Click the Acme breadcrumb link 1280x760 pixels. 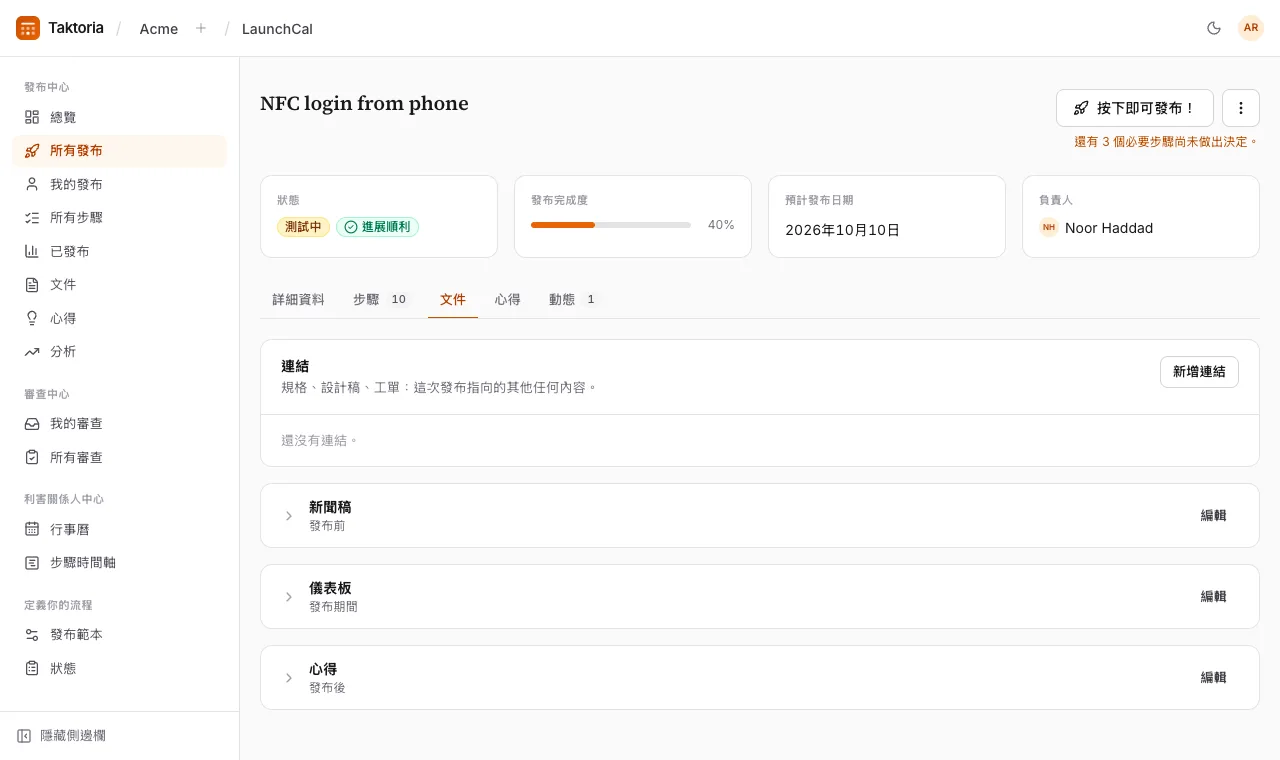(159, 29)
